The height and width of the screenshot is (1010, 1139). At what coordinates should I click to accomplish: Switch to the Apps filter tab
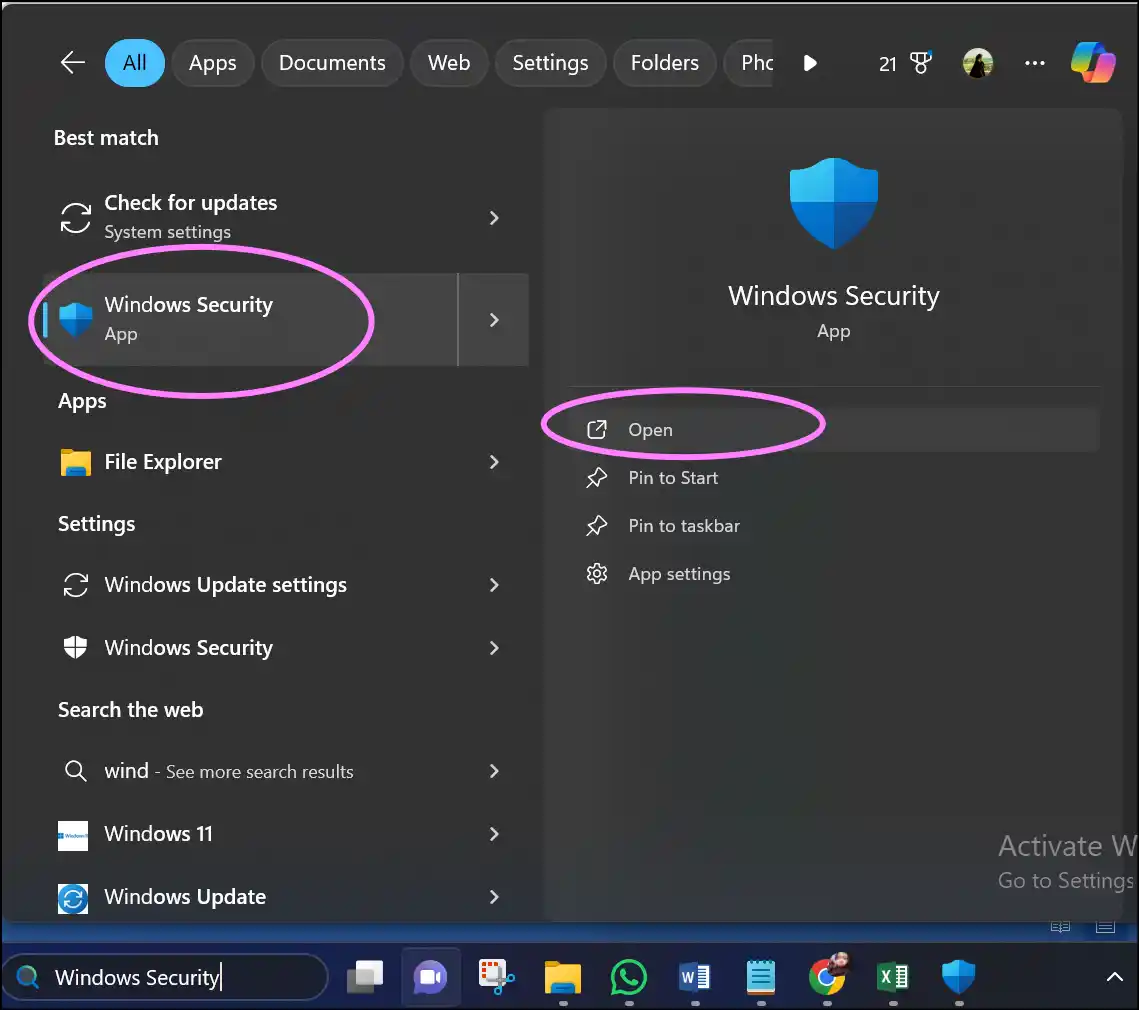click(212, 62)
